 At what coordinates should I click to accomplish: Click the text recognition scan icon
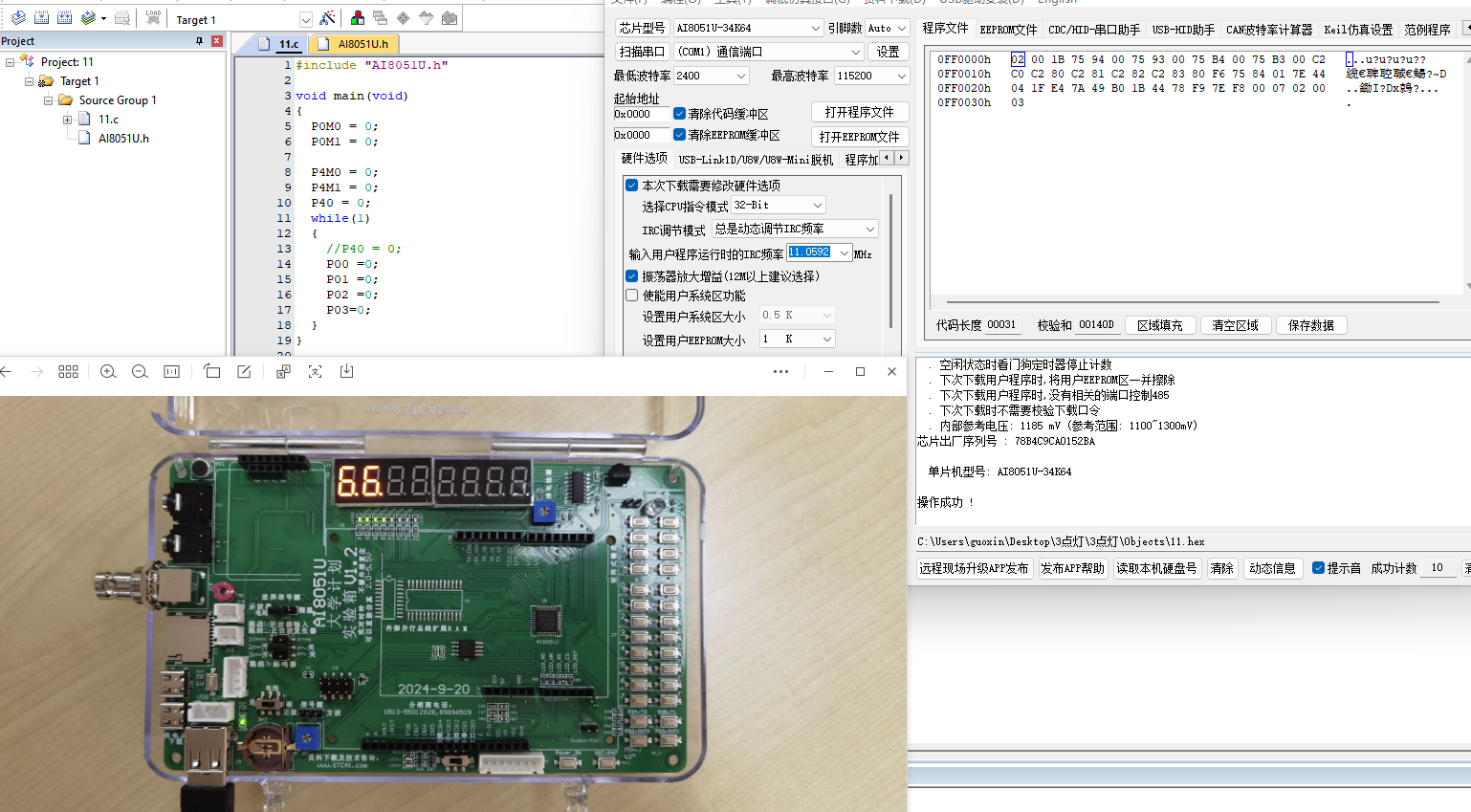[315, 372]
